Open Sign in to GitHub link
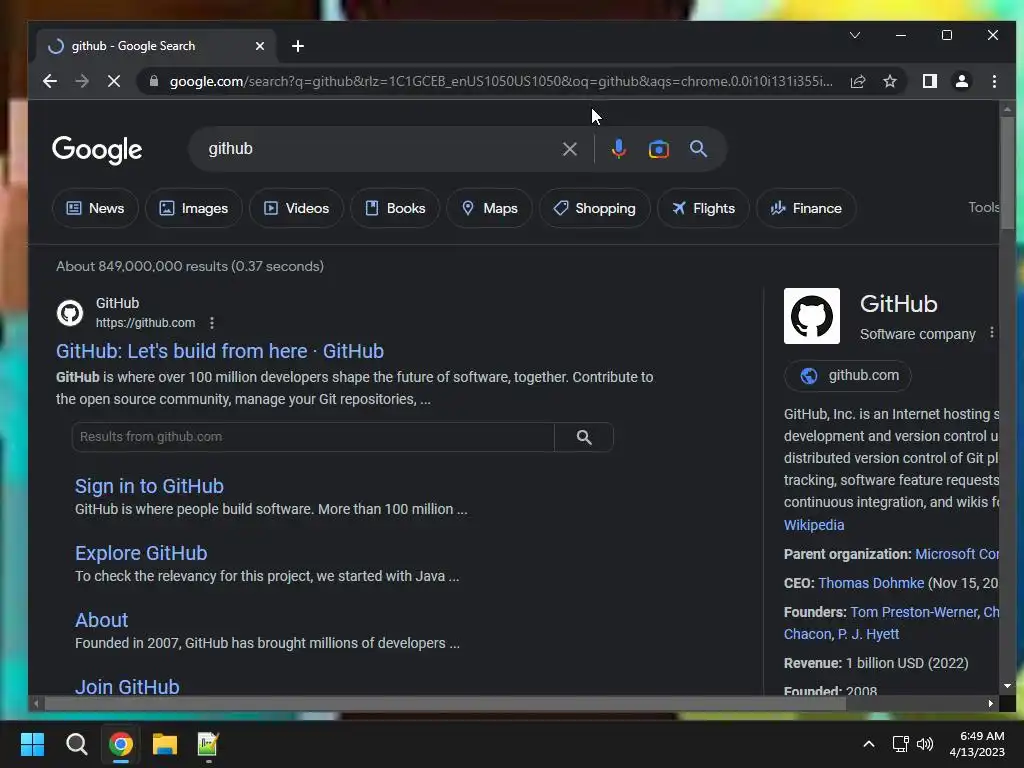This screenshot has height=768, width=1024. (x=149, y=487)
